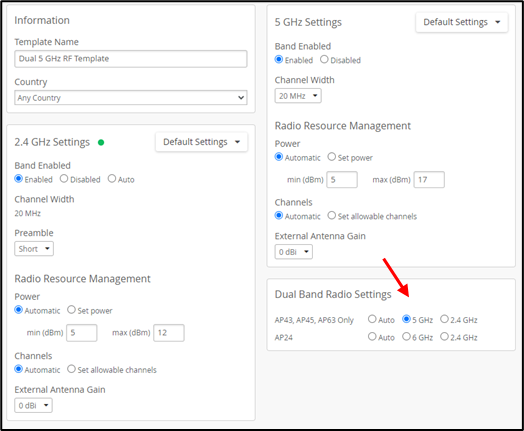Open 2.4 GHz Default Settings dropdown
Screen dimensions: 524x431
[x=202, y=142]
